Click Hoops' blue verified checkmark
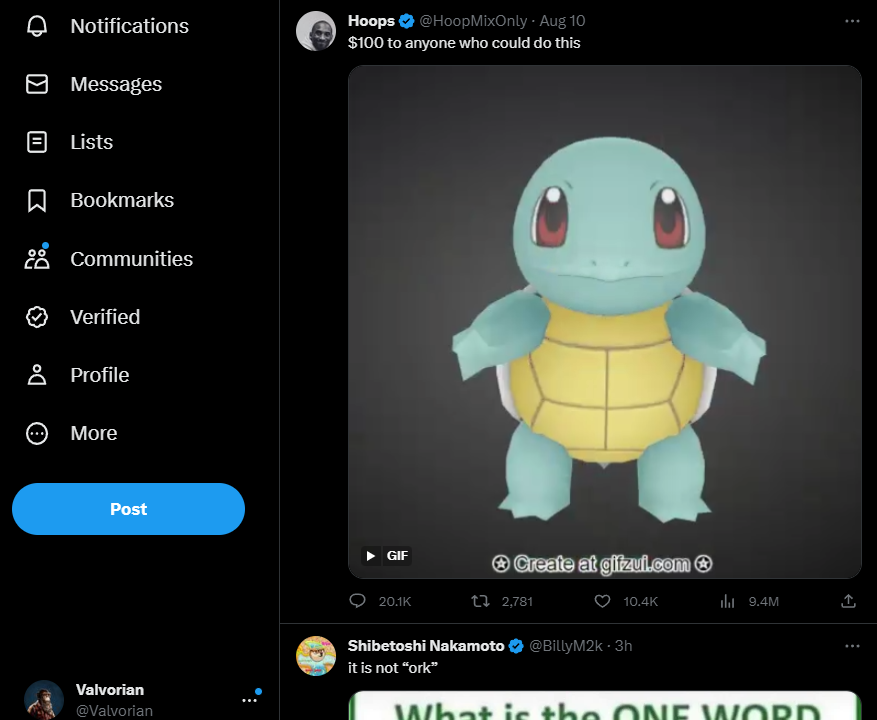The height and width of the screenshot is (720, 877). [x=407, y=21]
